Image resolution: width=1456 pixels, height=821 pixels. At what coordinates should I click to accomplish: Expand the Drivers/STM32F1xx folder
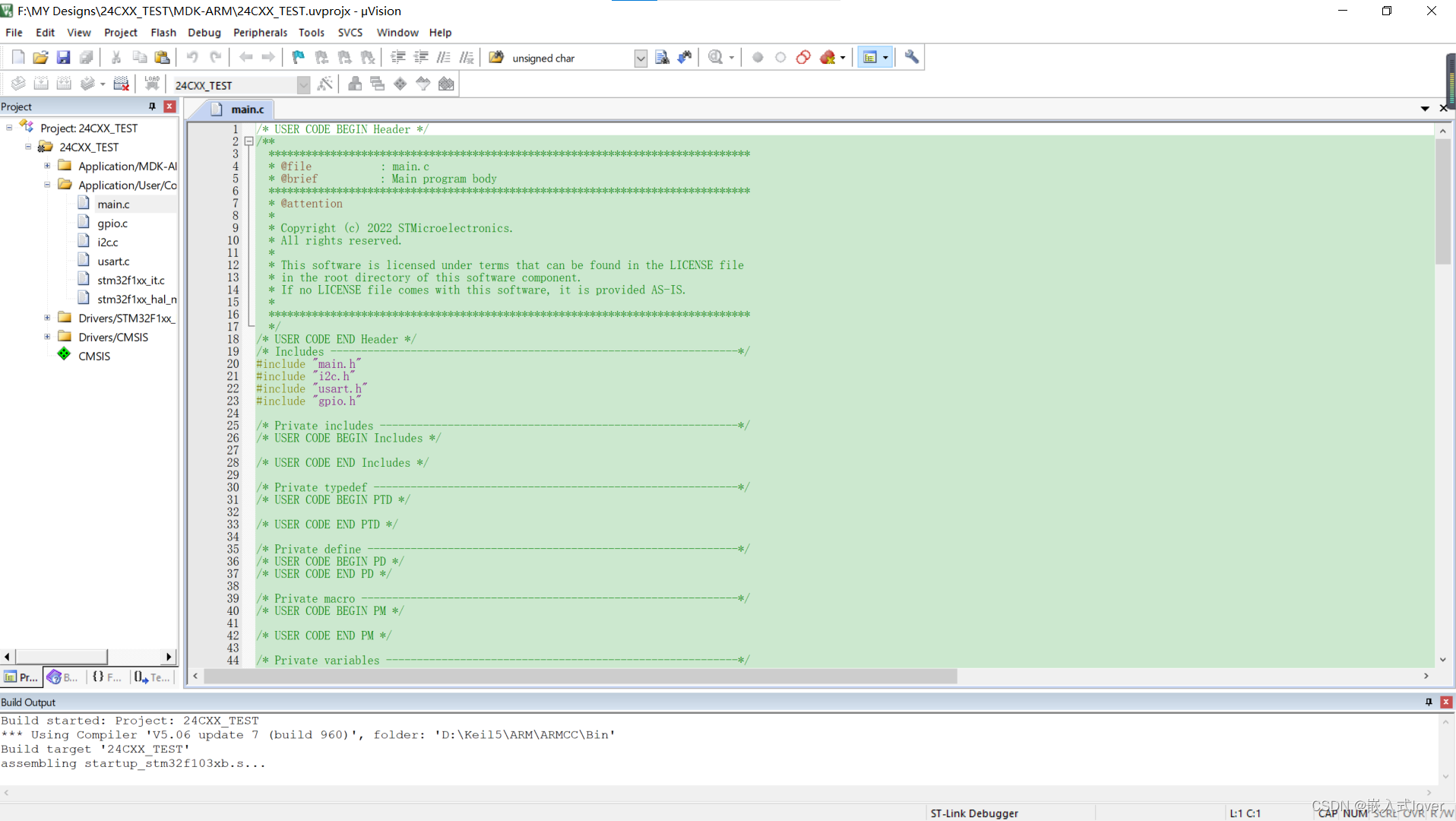pyautogui.click(x=47, y=318)
